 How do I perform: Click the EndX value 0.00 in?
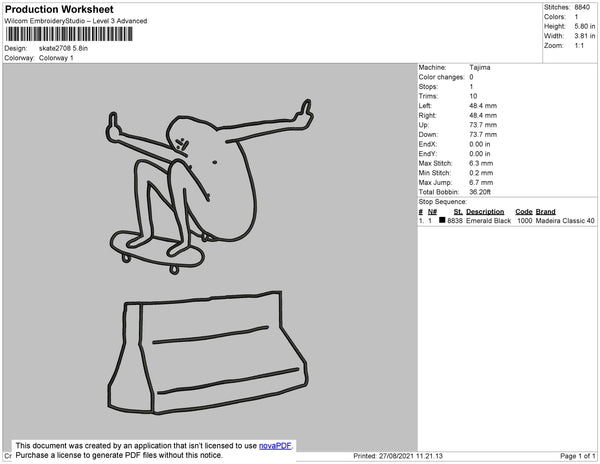(480, 144)
